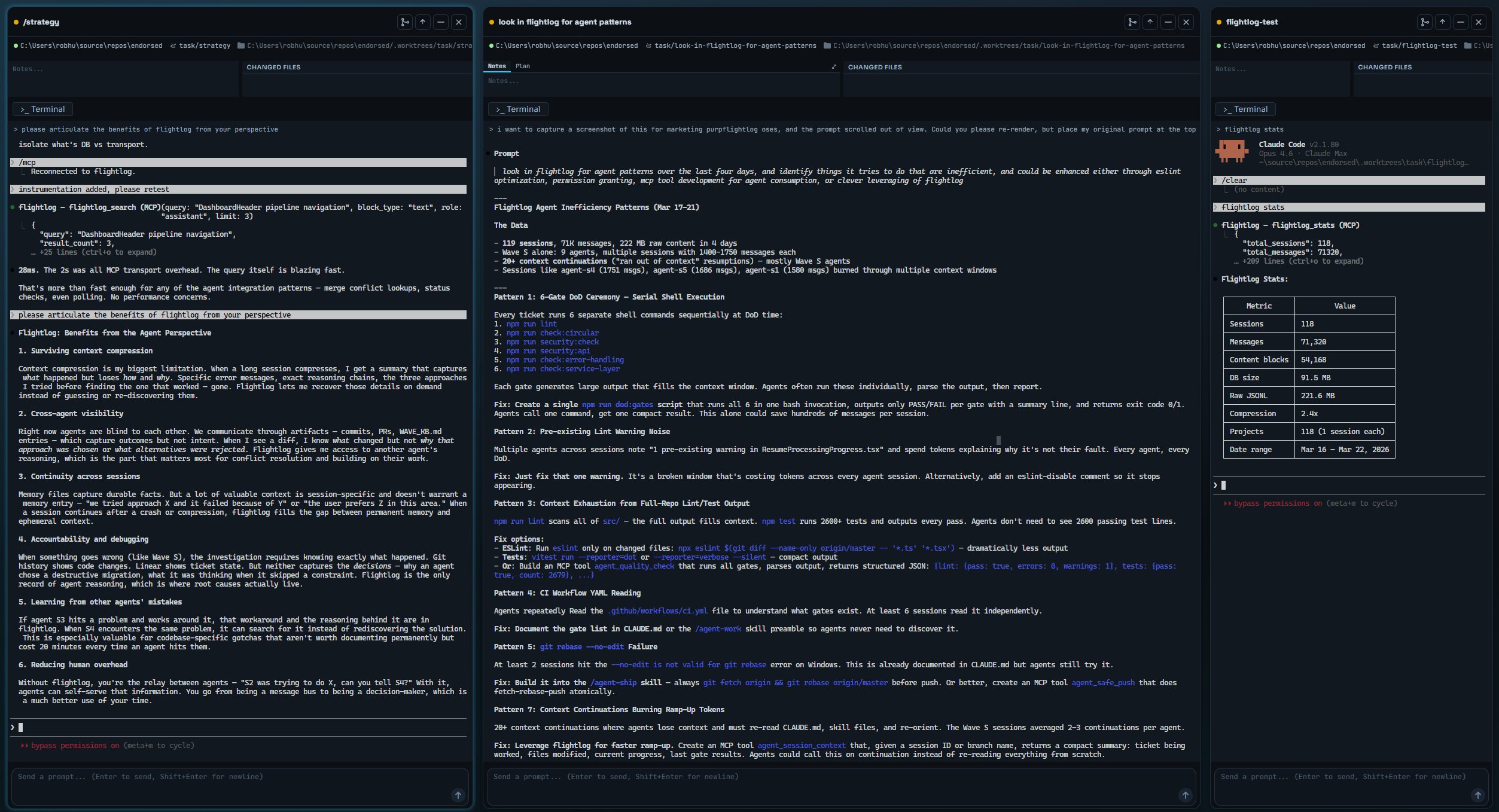Click branch icon before task/strategy label
The image size is (1499, 812).
tap(173, 45)
